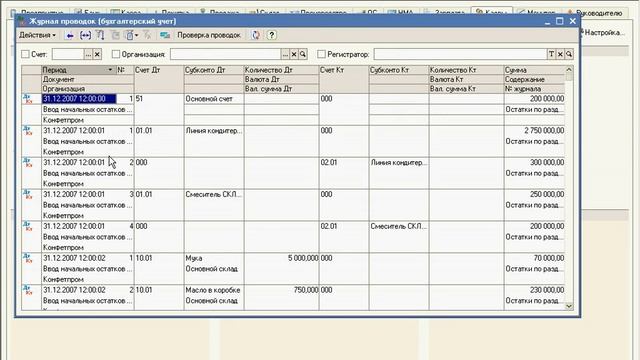Image resolution: width=640 pixels, height=360 pixels.
Task: Open help with the question mark icon
Action: coord(271,36)
